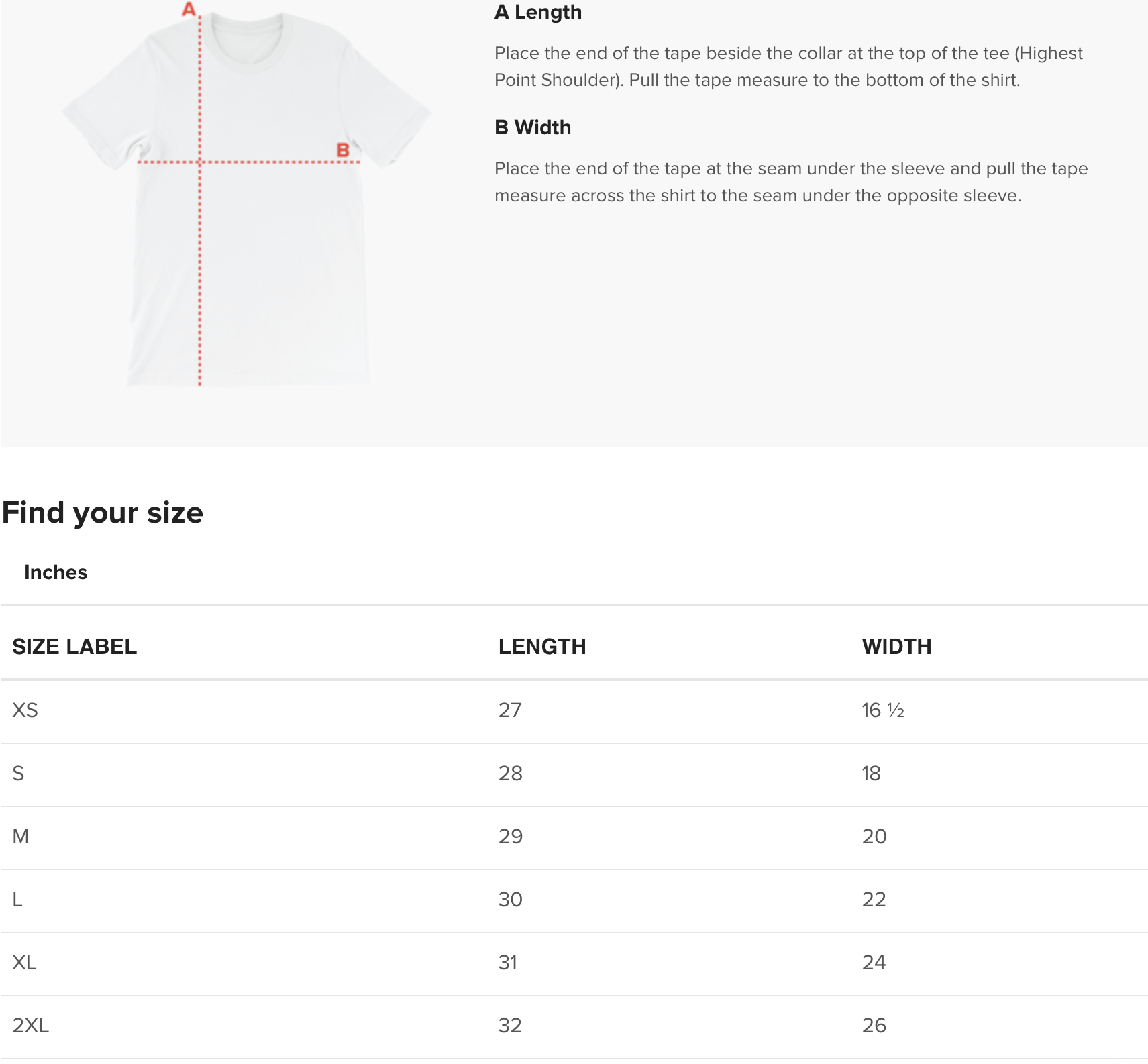Select the L size row label
The width and height of the screenshot is (1148, 1064).
click(x=17, y=900)
